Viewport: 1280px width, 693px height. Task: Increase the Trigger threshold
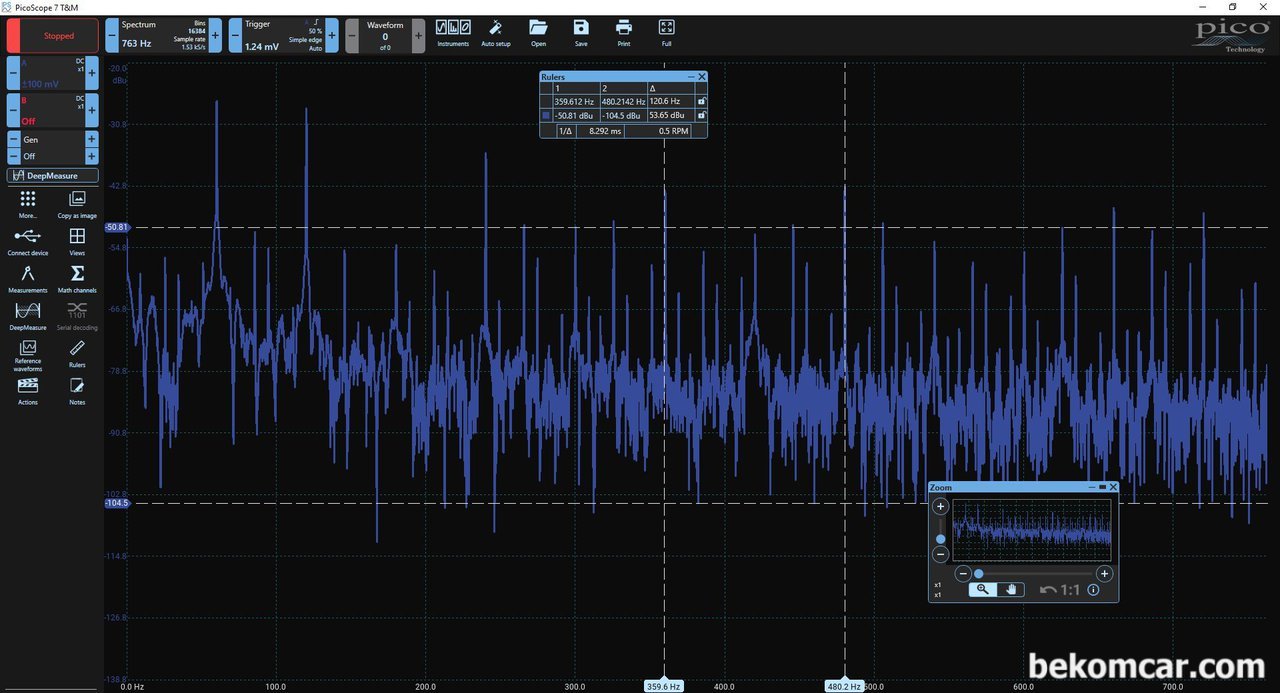coord(332,36)
